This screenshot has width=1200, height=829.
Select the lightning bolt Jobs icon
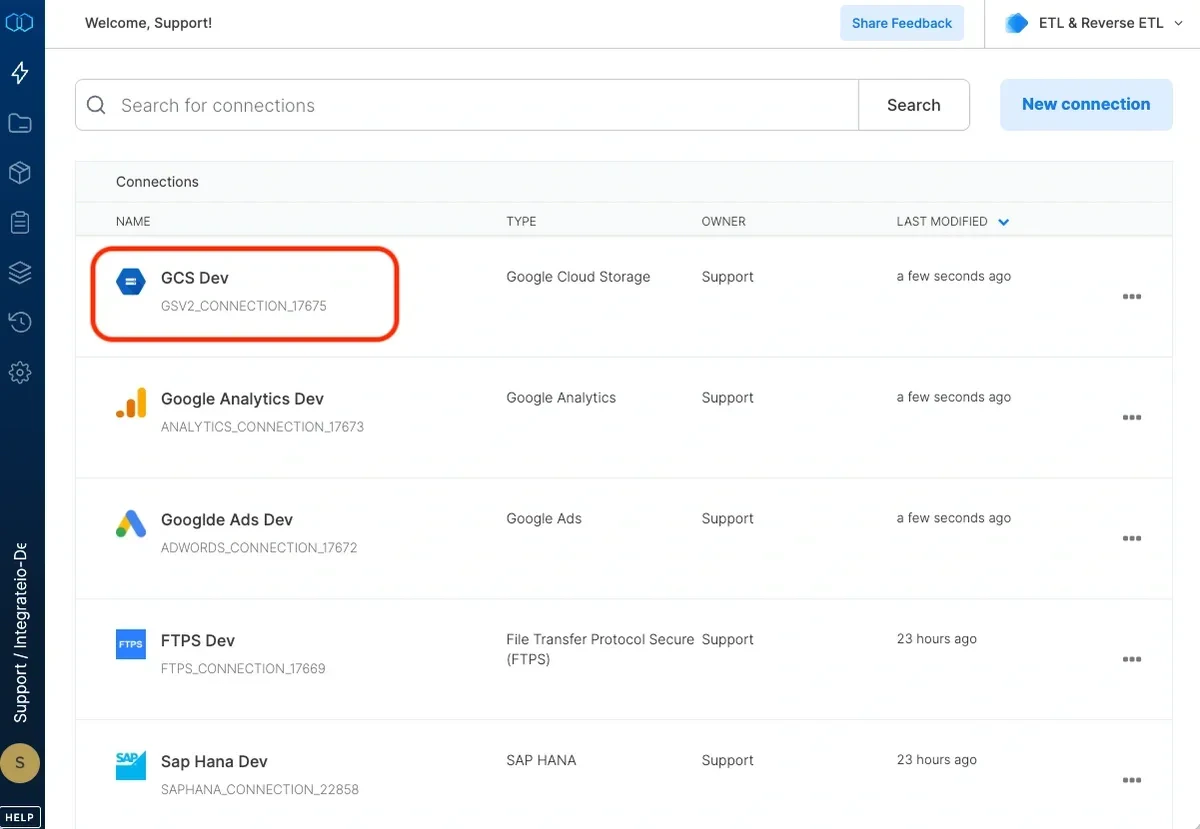click(21, 72)
